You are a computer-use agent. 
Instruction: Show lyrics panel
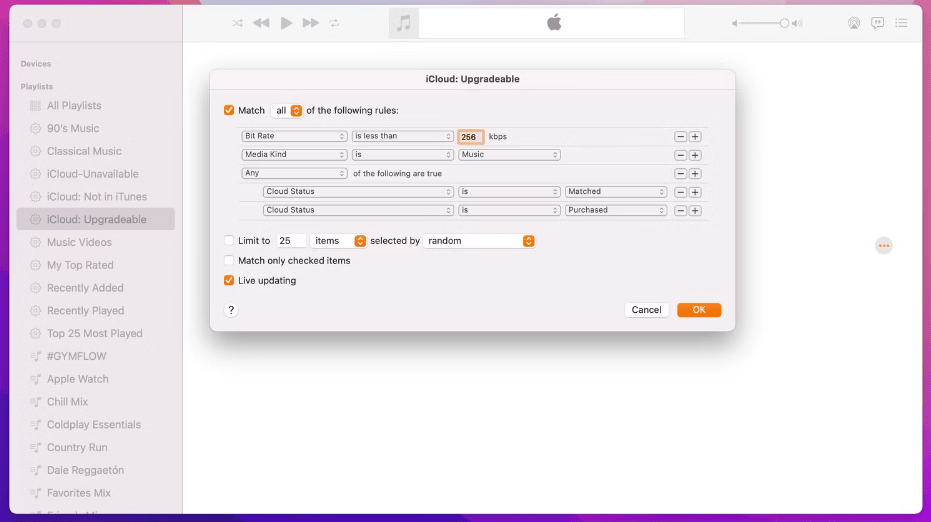point(878,23)
